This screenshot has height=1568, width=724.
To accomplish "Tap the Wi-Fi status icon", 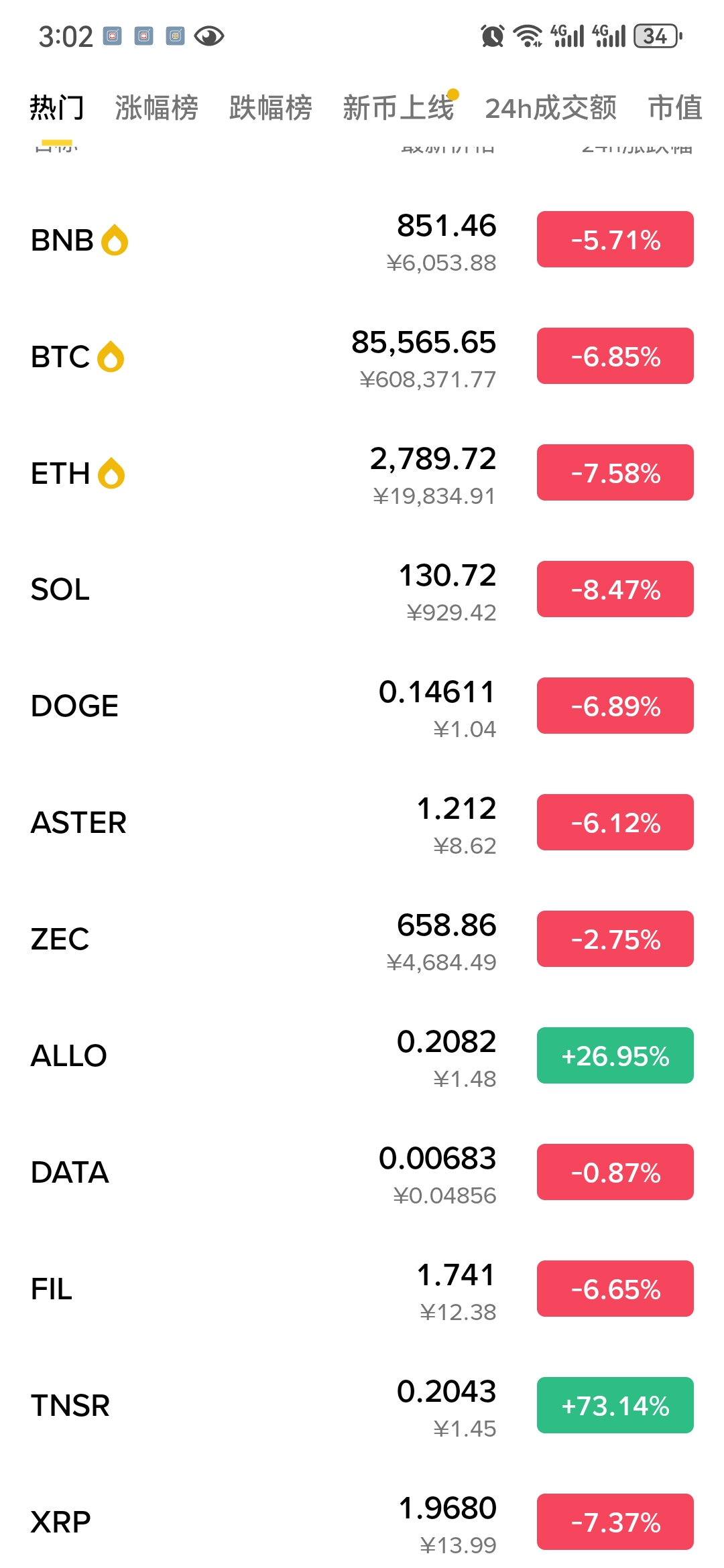I will pos(528,36).
